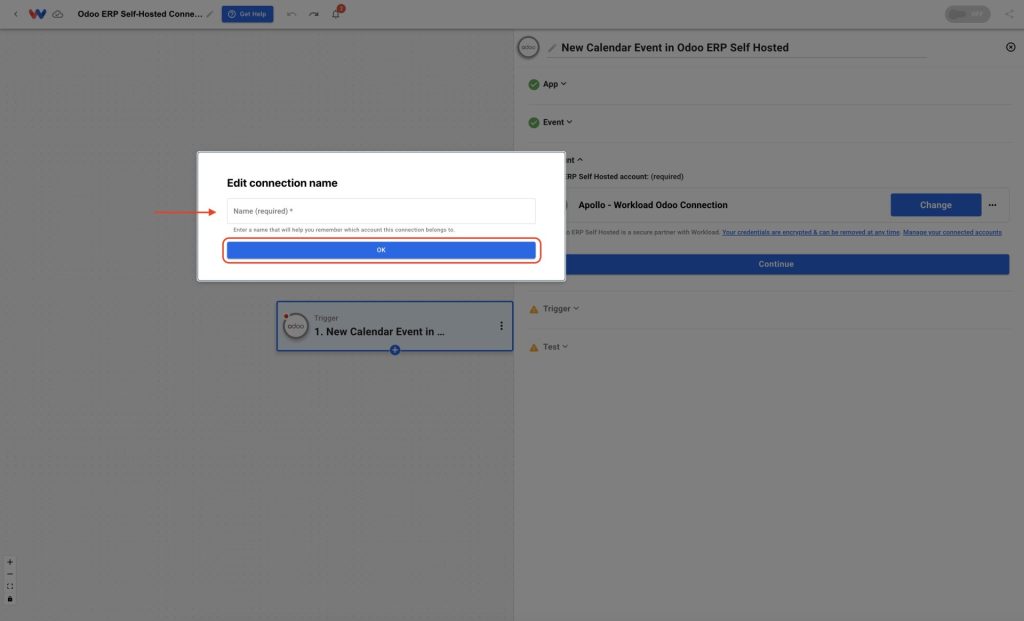Click the green check icon next to Event
Viewport: 1024px width, 621px height.
click(x=534, y=122)
